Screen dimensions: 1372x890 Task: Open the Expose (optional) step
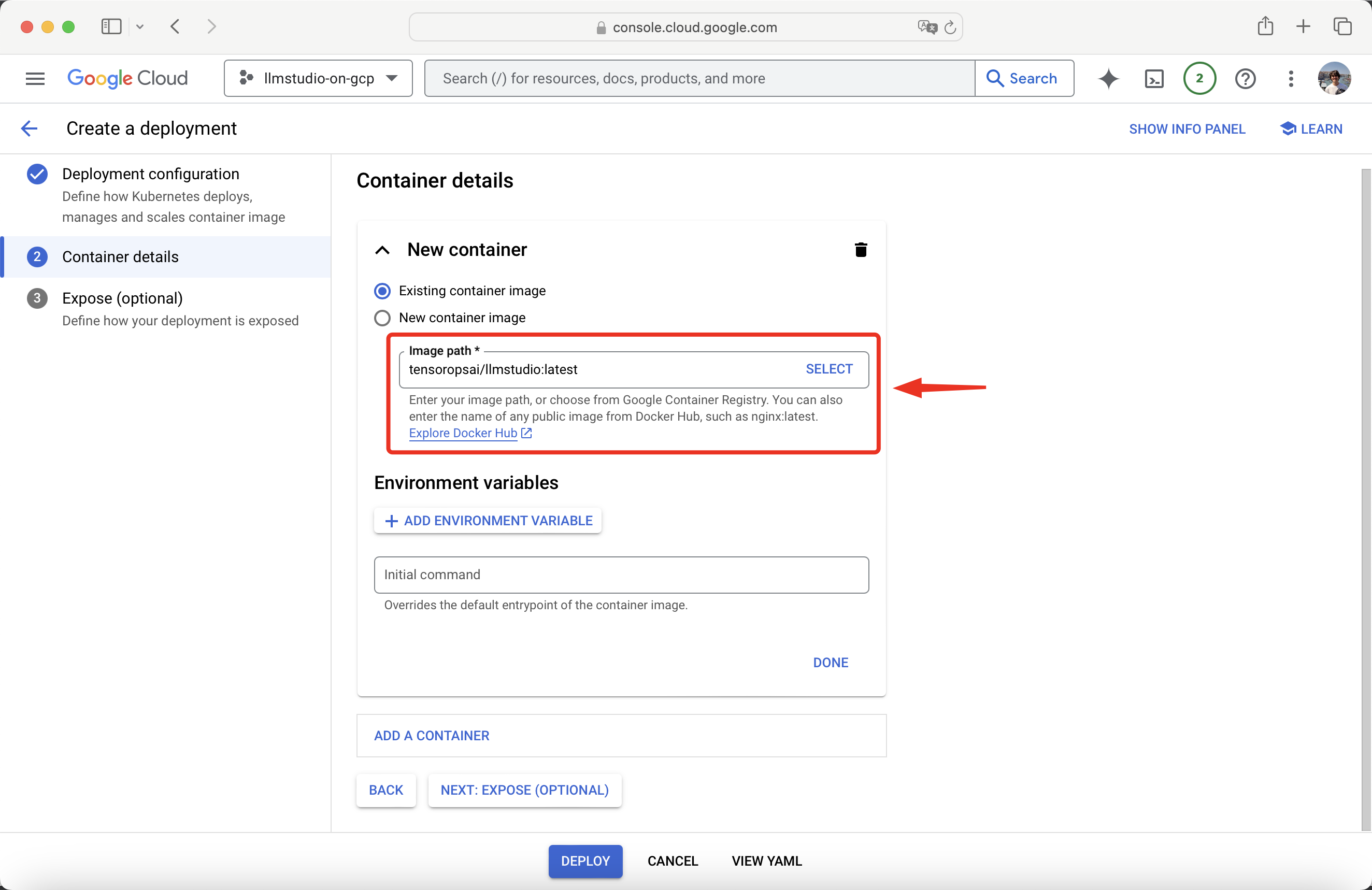(x=122, y=298)
